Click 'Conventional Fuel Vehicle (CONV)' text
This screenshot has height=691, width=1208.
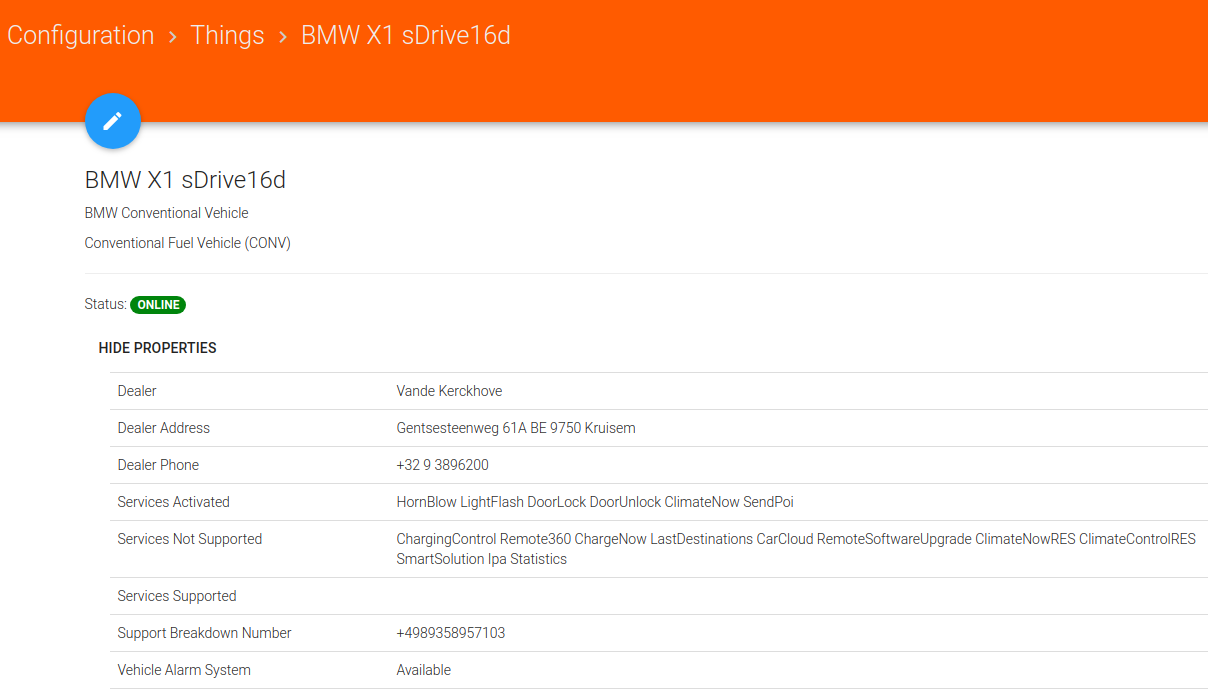pyautogui.click(x=188, y=243)
